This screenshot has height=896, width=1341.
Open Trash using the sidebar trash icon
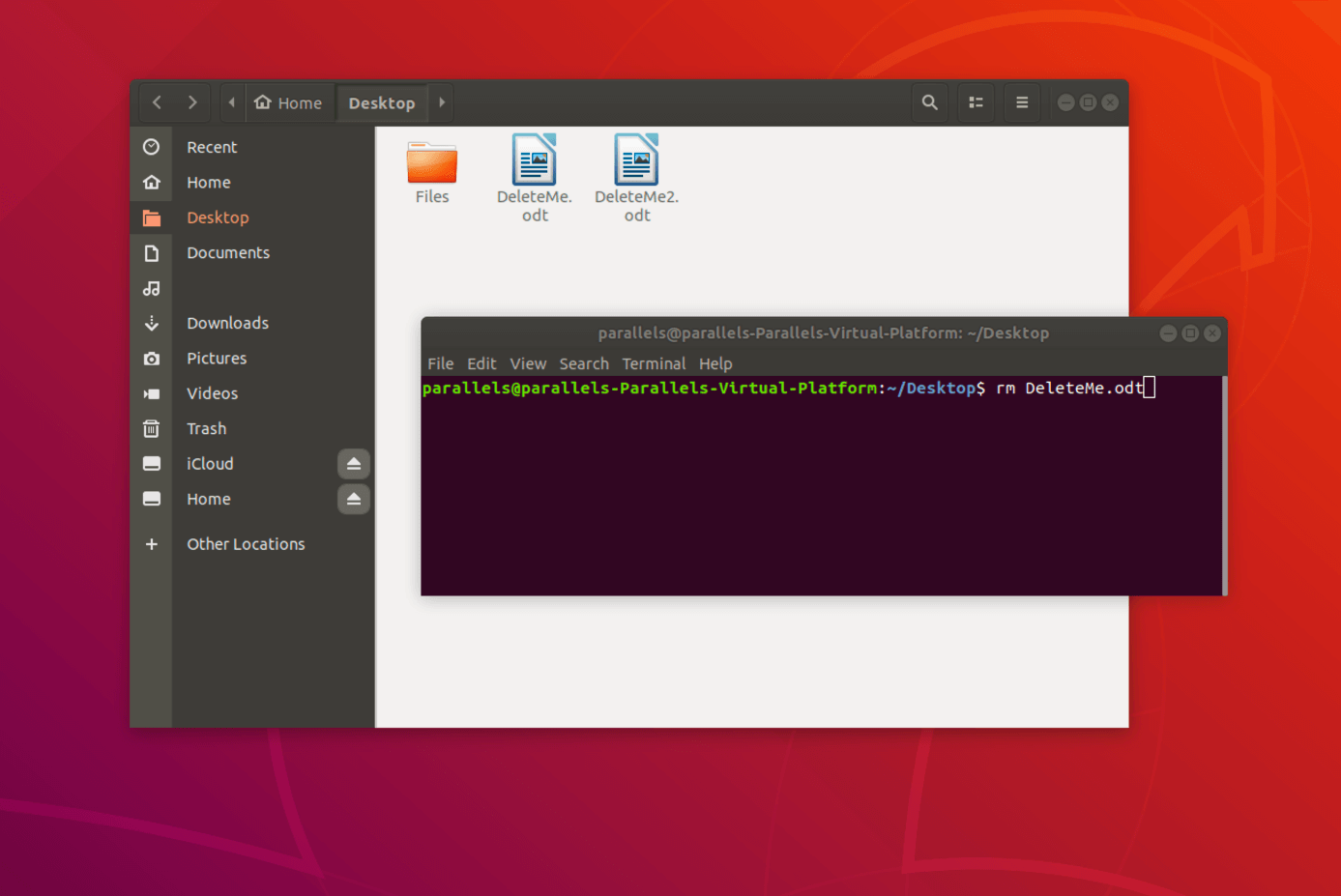[152, 428]
